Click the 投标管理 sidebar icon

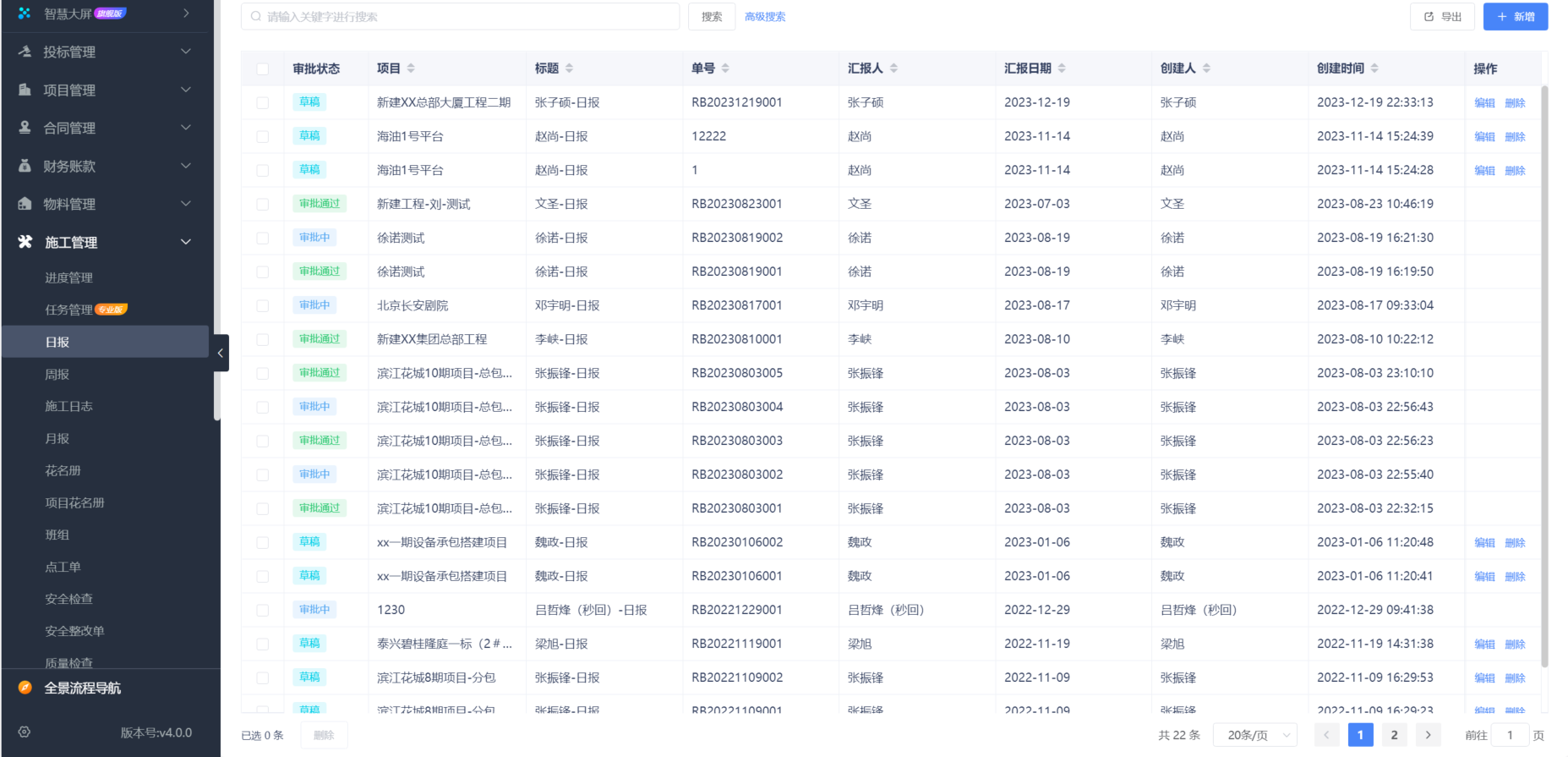pyautogui.click(x=25, y=52)
